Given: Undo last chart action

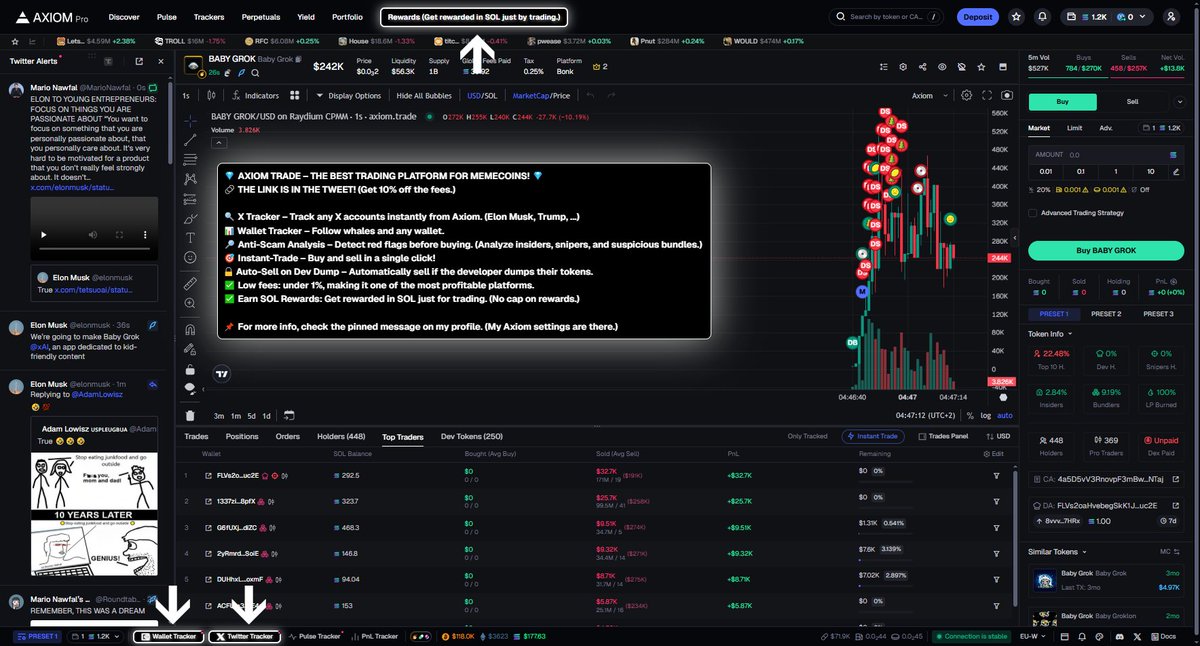Looking at the screenshot, I should click(x=590, y=95).
